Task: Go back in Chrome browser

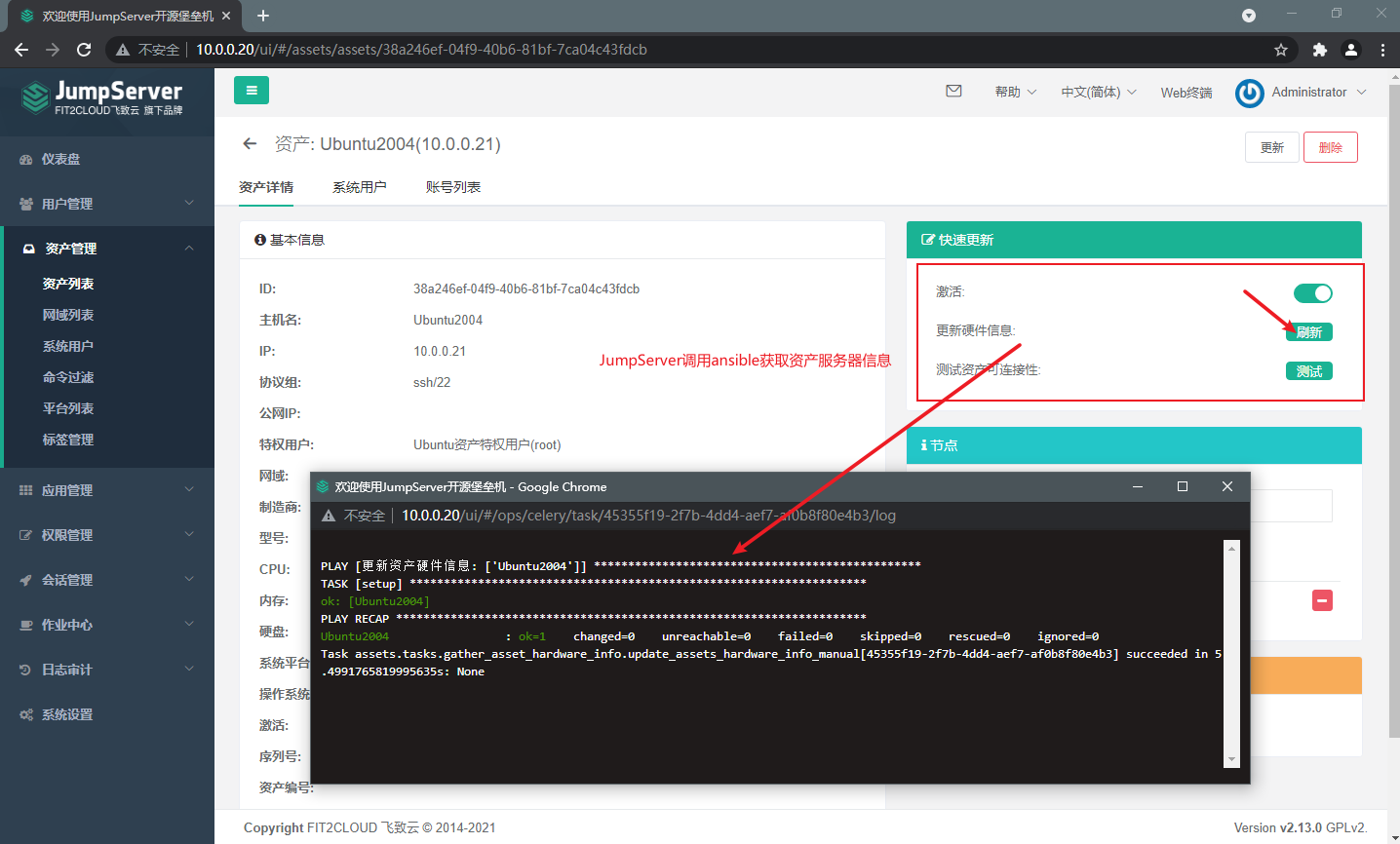Action: point(21,50)
